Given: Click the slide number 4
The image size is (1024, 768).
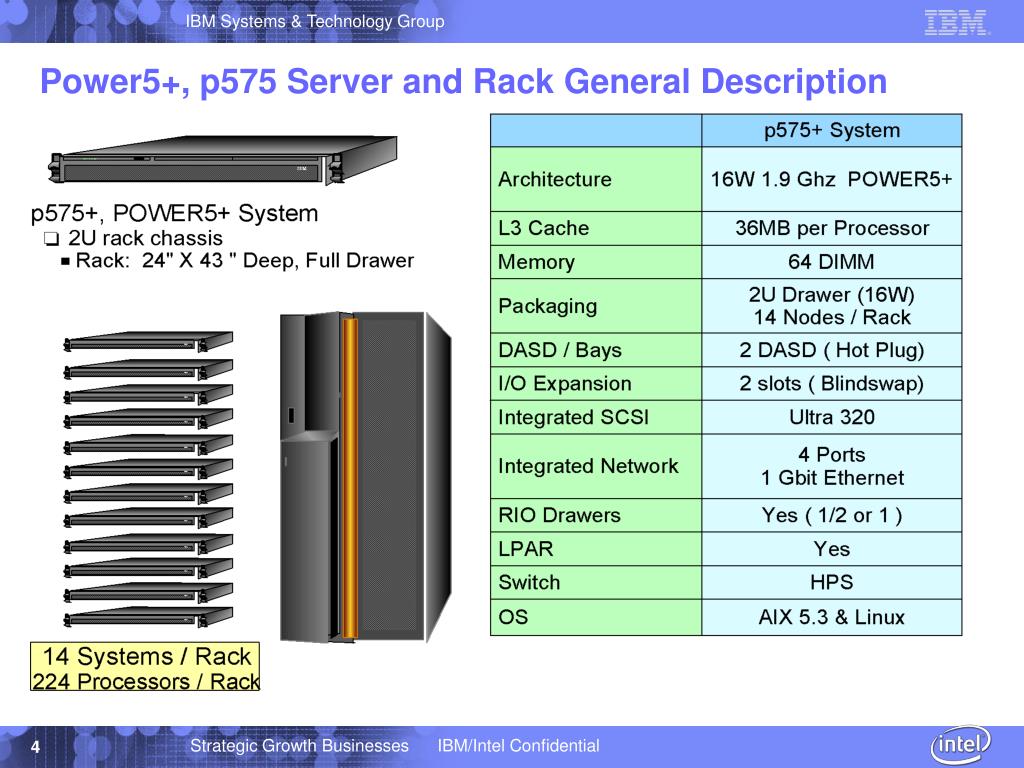Looking at the screenshot, I should pyautogui.click(x=35, y=746).
